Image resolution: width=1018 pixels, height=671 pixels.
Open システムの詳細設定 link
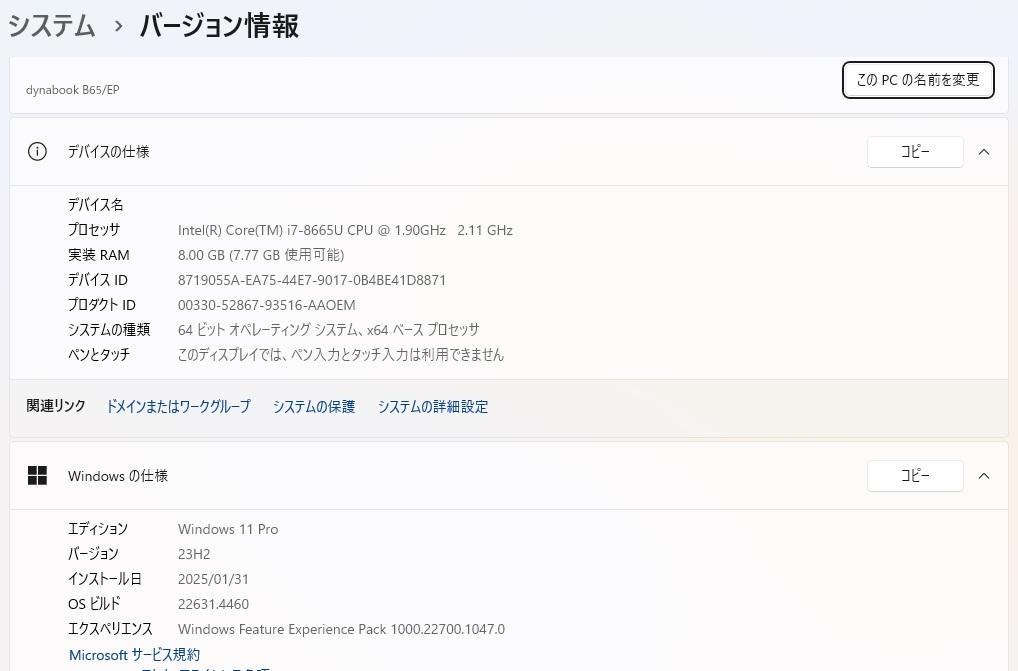(432, 406)
